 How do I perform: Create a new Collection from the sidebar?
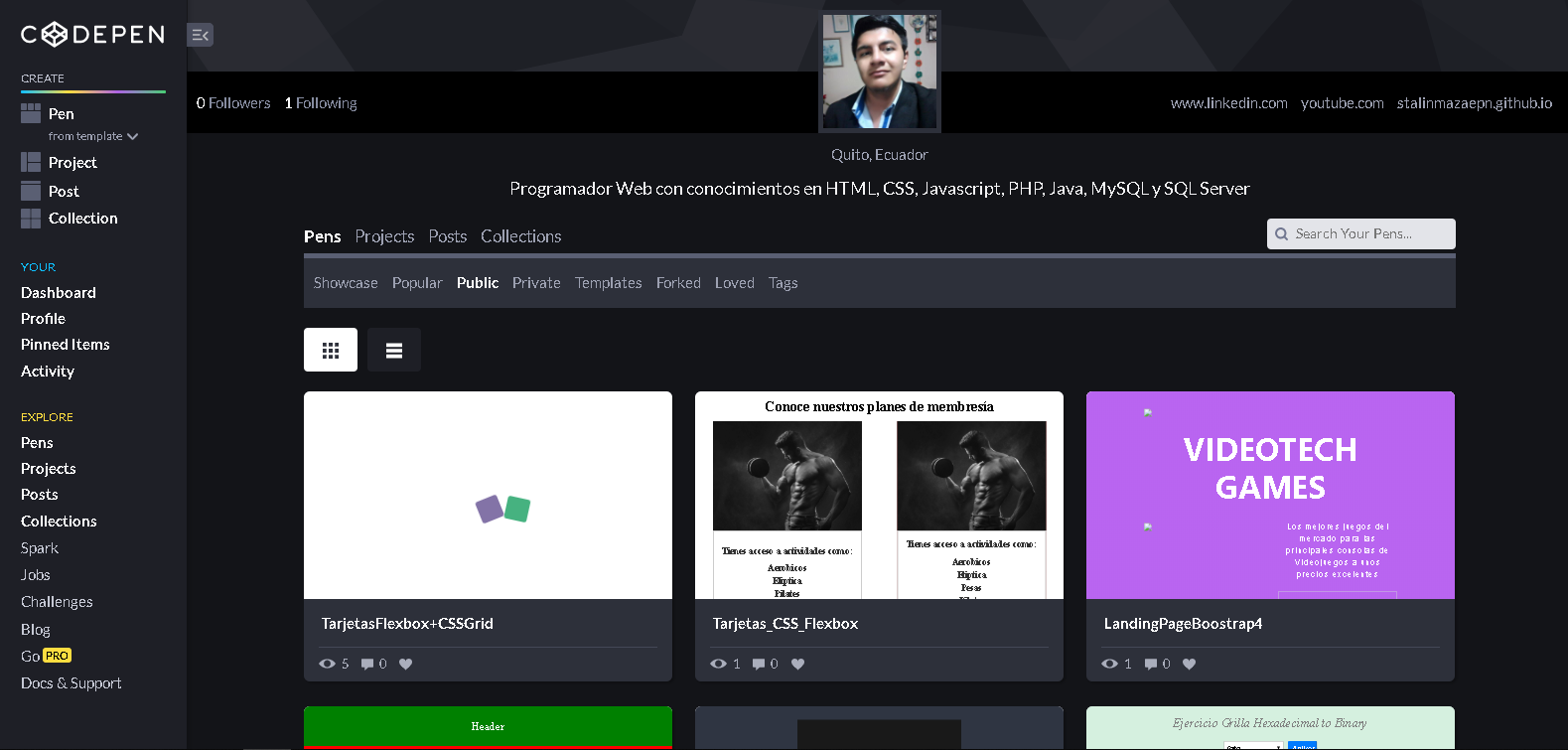coord(82,219)
